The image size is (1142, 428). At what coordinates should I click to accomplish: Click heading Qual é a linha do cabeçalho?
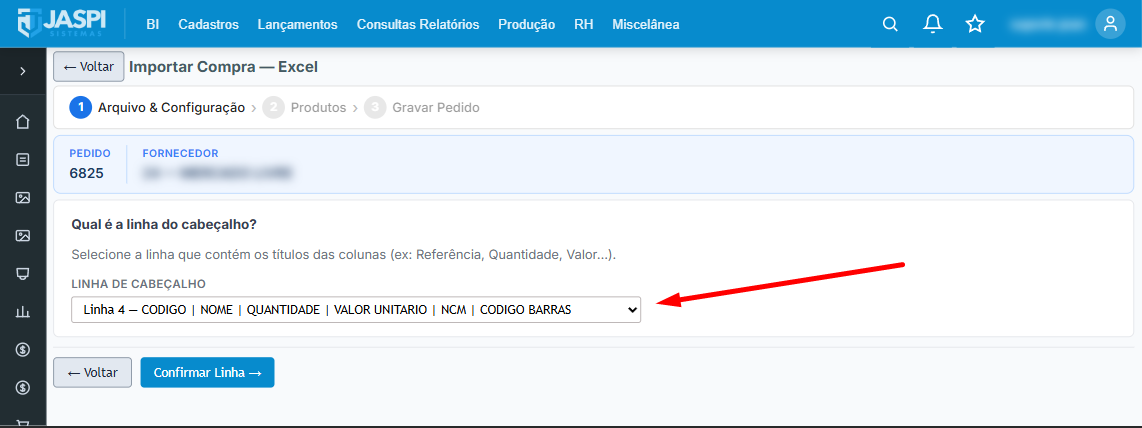coord(164,224)
